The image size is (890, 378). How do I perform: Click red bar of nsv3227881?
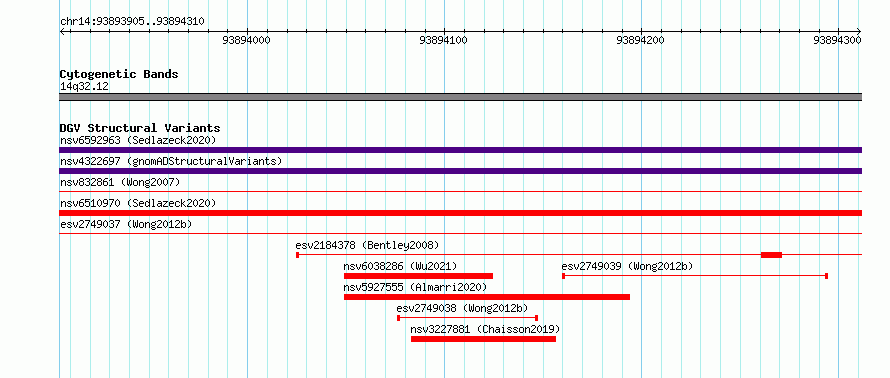click(x=484, y=339)
